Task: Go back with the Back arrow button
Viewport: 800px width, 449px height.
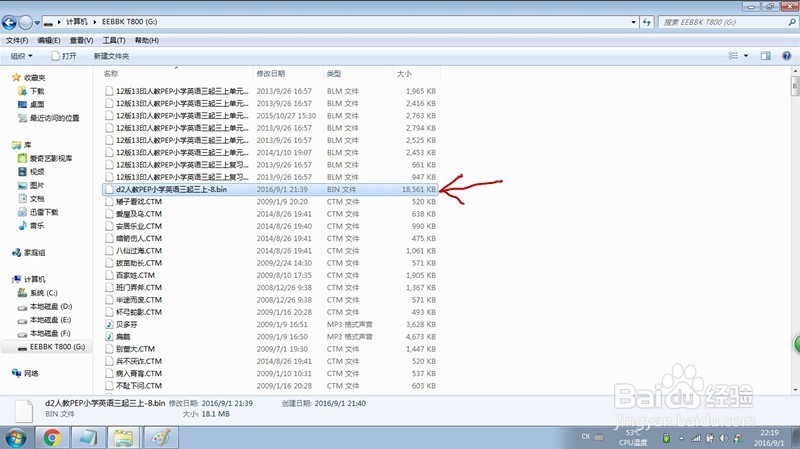Action: [x=9, y=22]
